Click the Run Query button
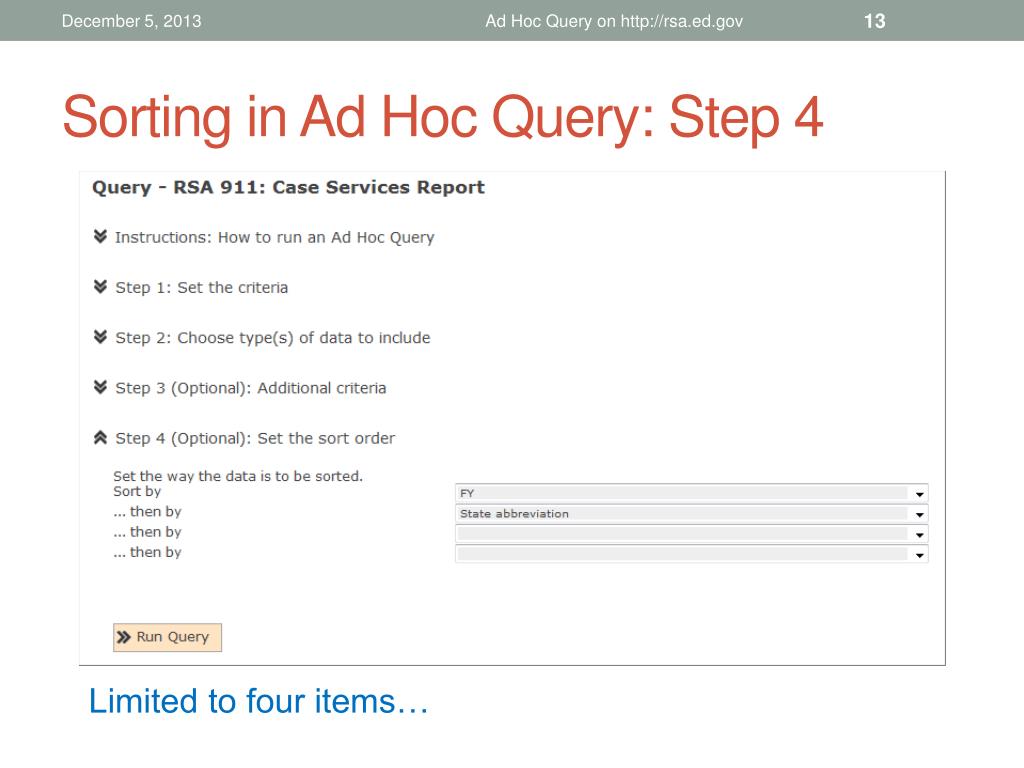1024x768 pixels. [x=167, y=637]
